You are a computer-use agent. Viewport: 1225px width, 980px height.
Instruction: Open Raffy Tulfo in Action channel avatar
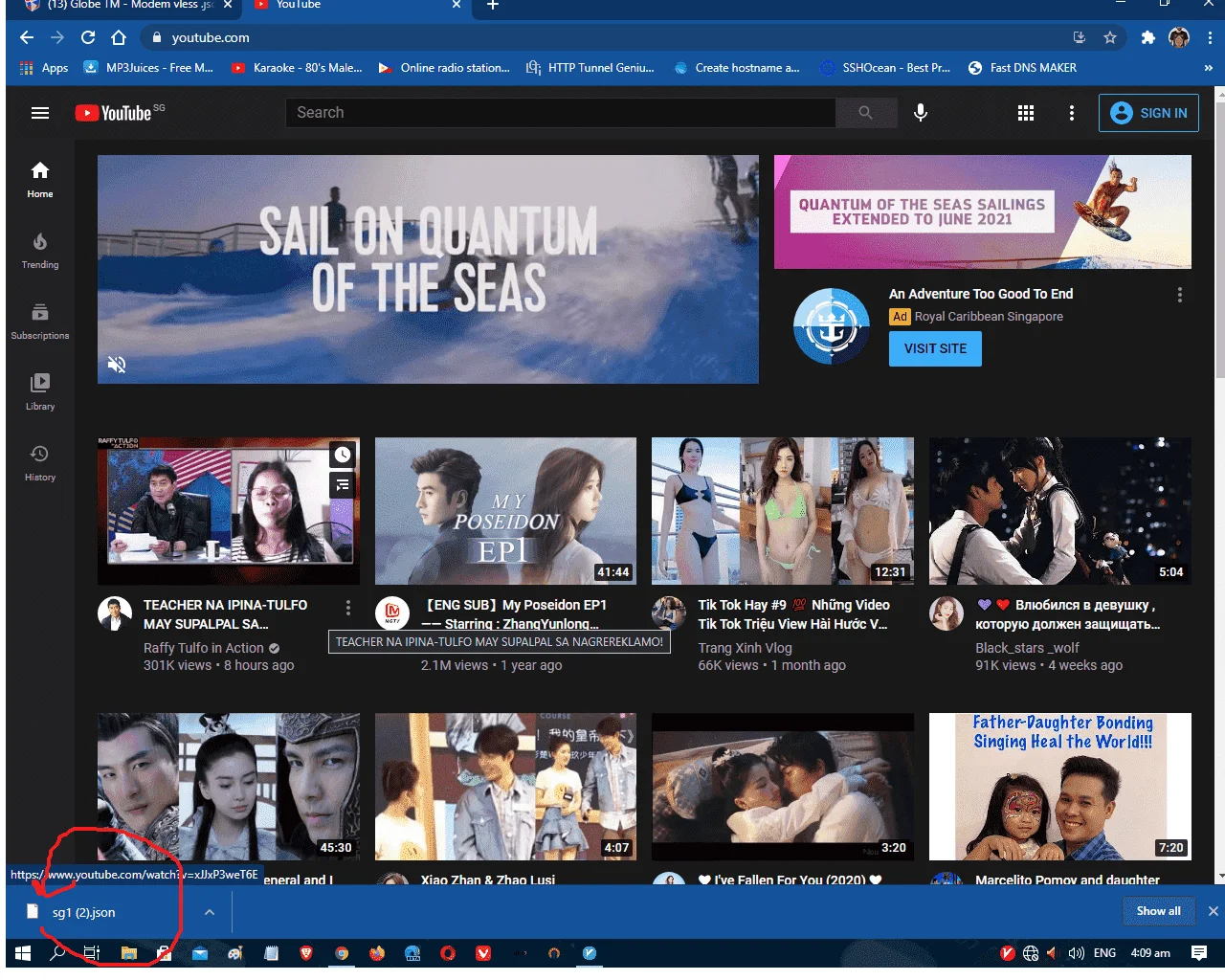click(115, 612)
